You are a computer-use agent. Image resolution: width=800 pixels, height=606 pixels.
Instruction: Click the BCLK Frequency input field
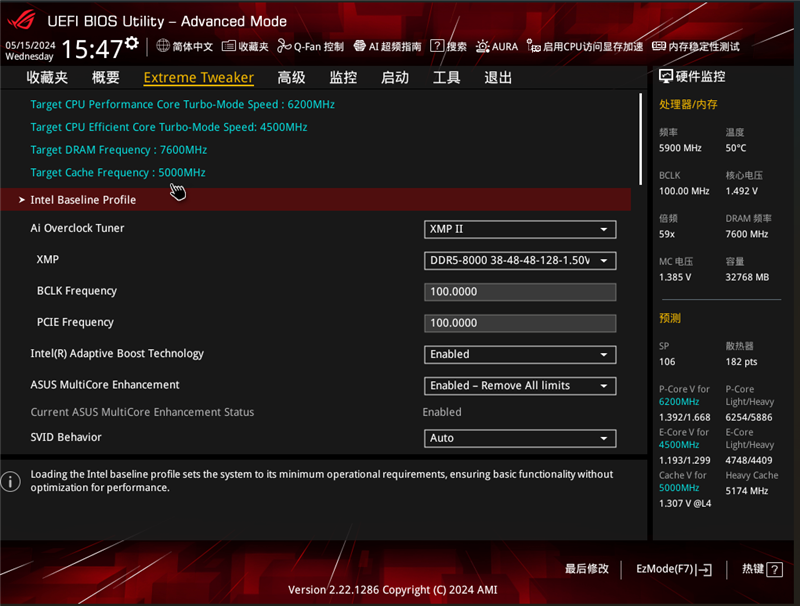click(x=520, y=292)
